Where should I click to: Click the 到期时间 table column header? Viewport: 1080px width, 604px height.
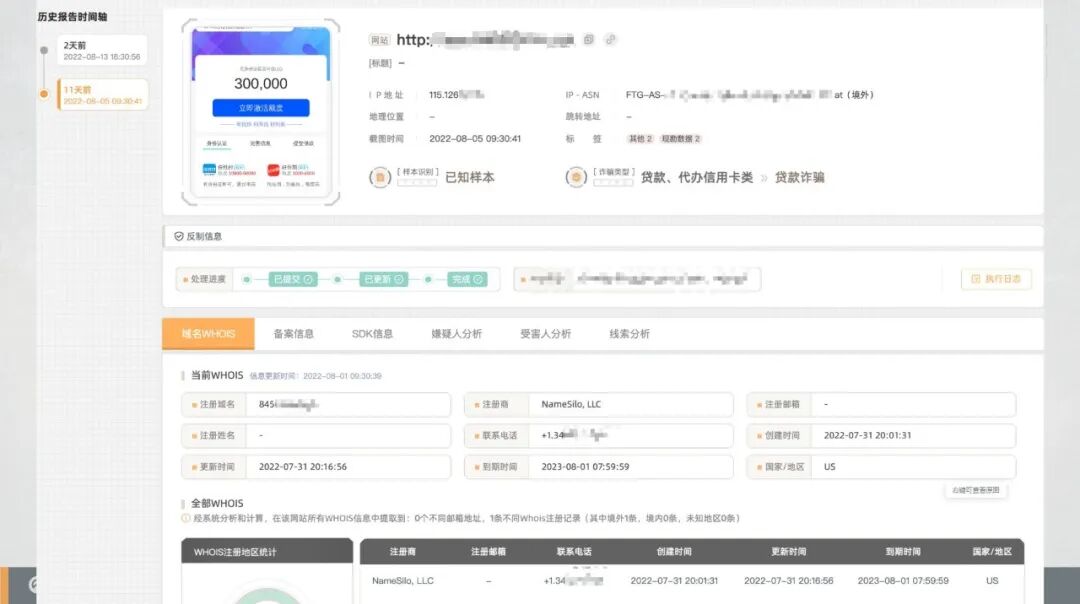coord(902,552)
